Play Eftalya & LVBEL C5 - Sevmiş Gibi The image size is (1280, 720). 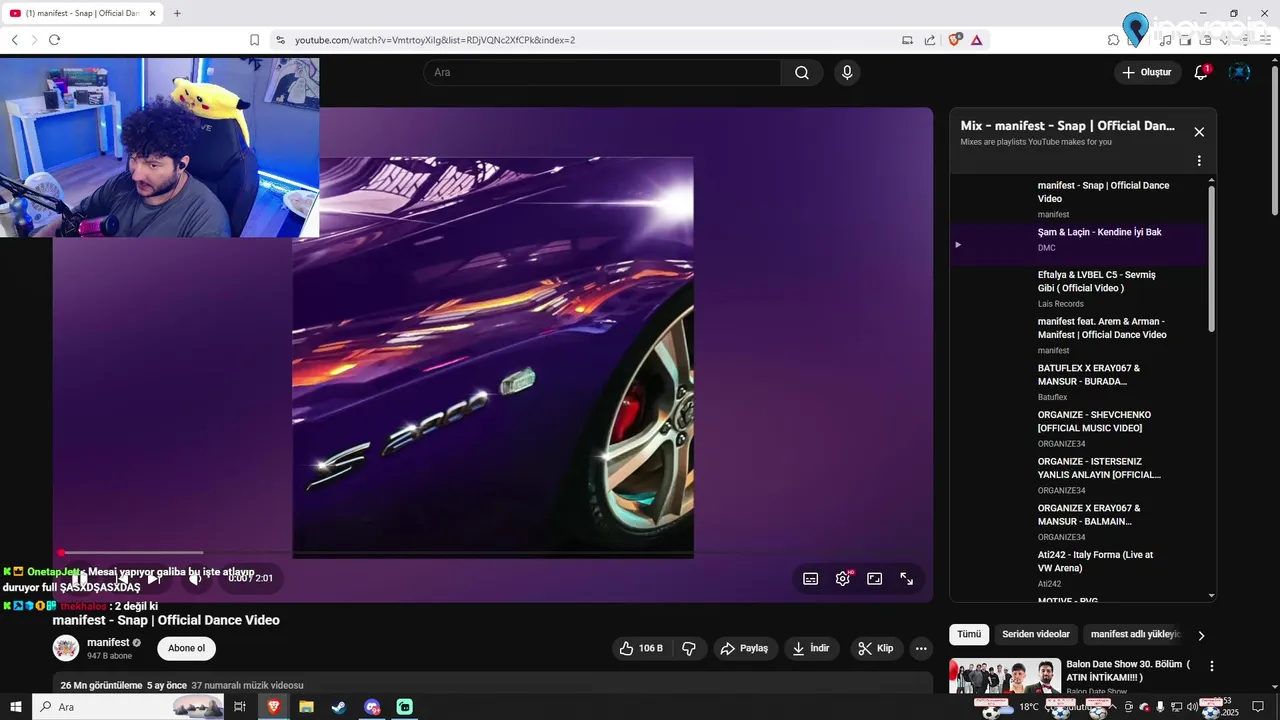[1078, 289]
